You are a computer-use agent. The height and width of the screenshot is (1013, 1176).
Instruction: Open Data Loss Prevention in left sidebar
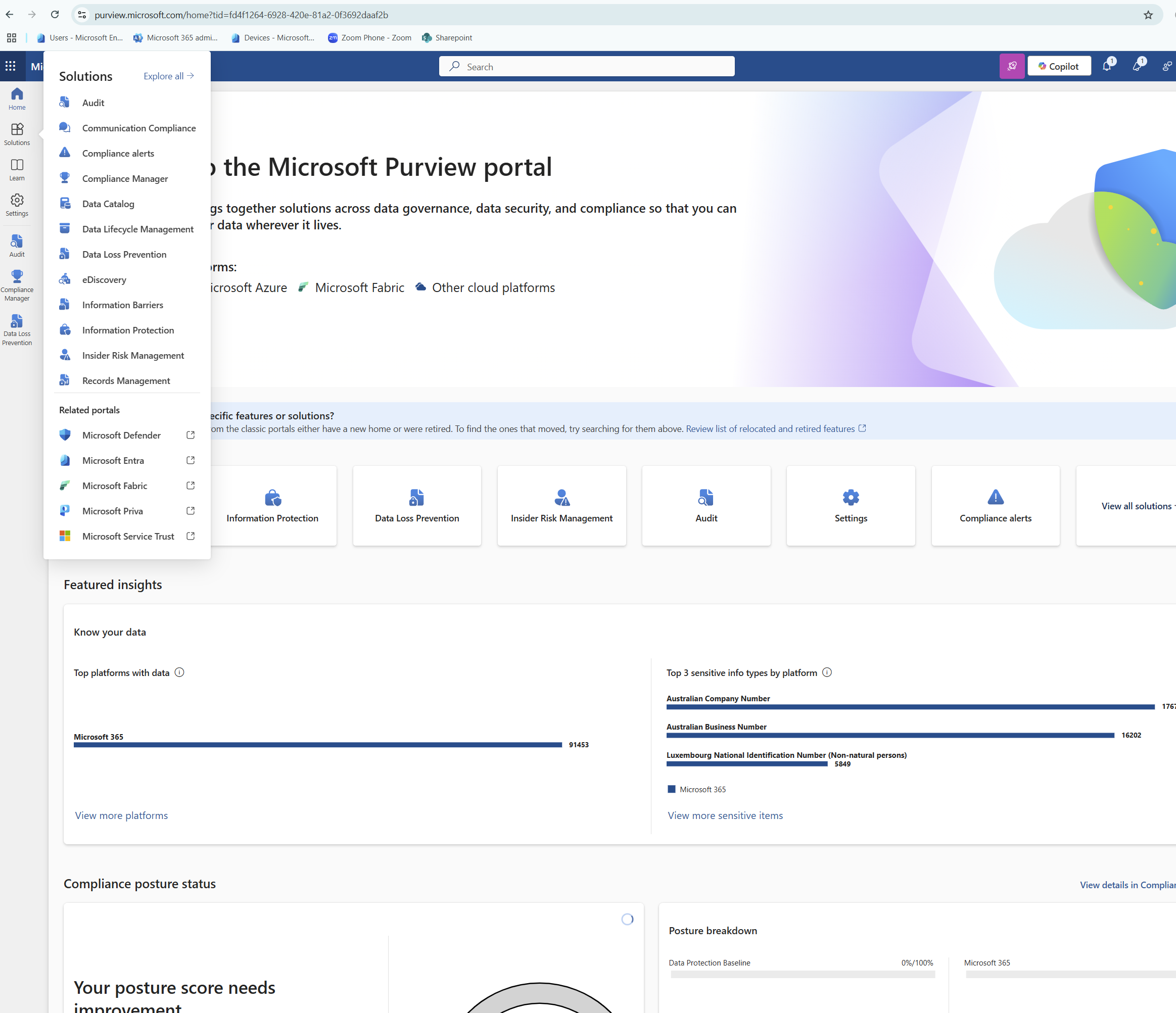click(17, 330)
